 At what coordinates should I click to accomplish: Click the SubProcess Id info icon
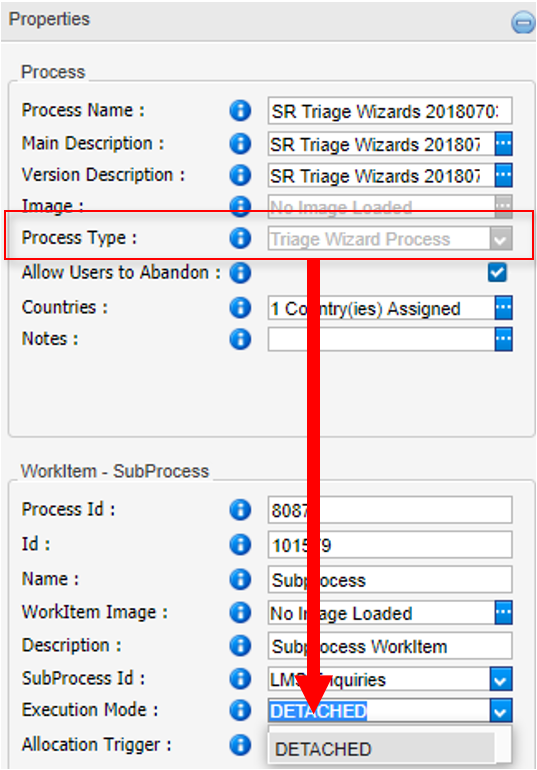[240, 679]
